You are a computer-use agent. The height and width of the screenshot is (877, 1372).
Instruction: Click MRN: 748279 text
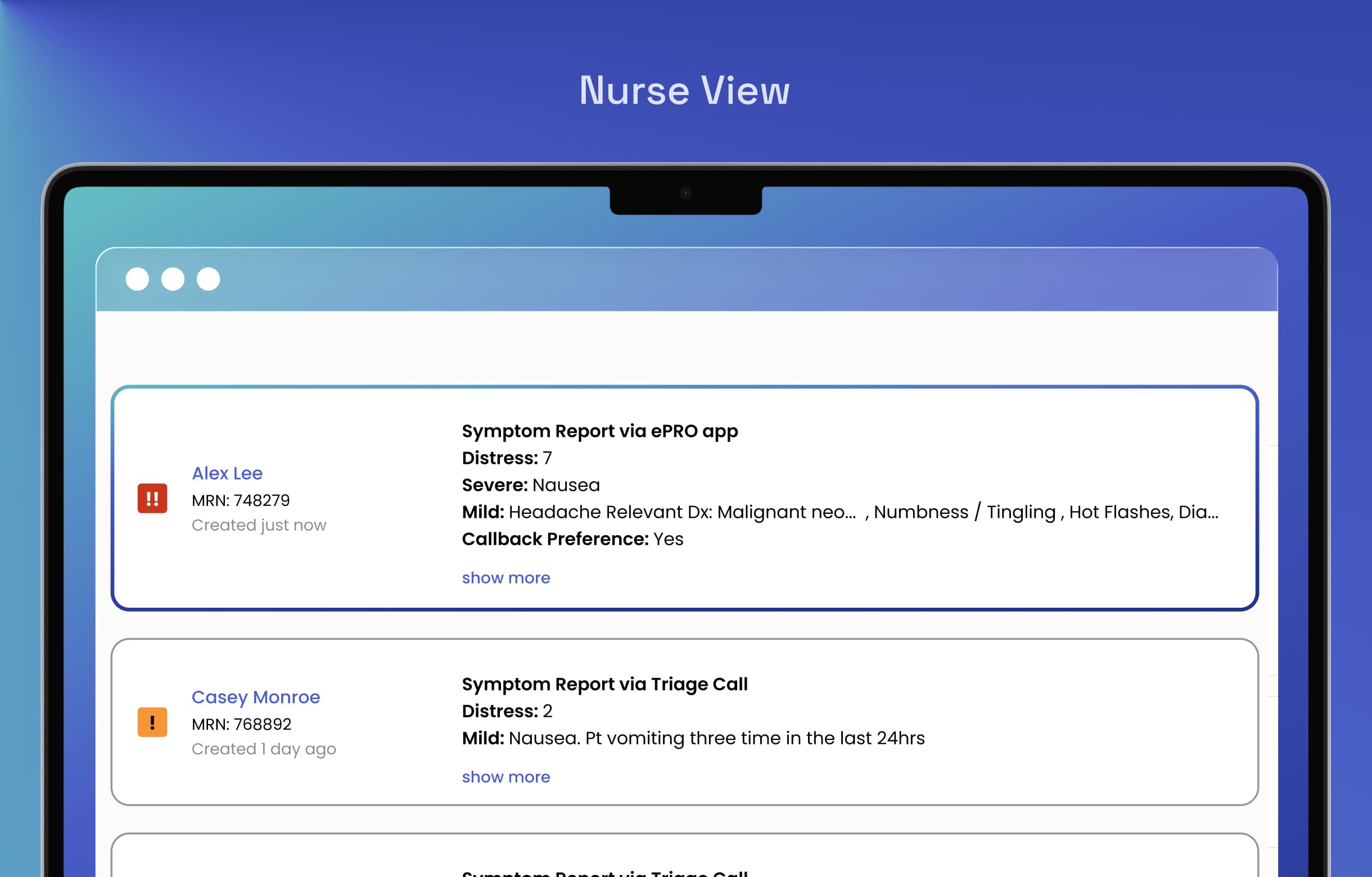coord(241,500)
